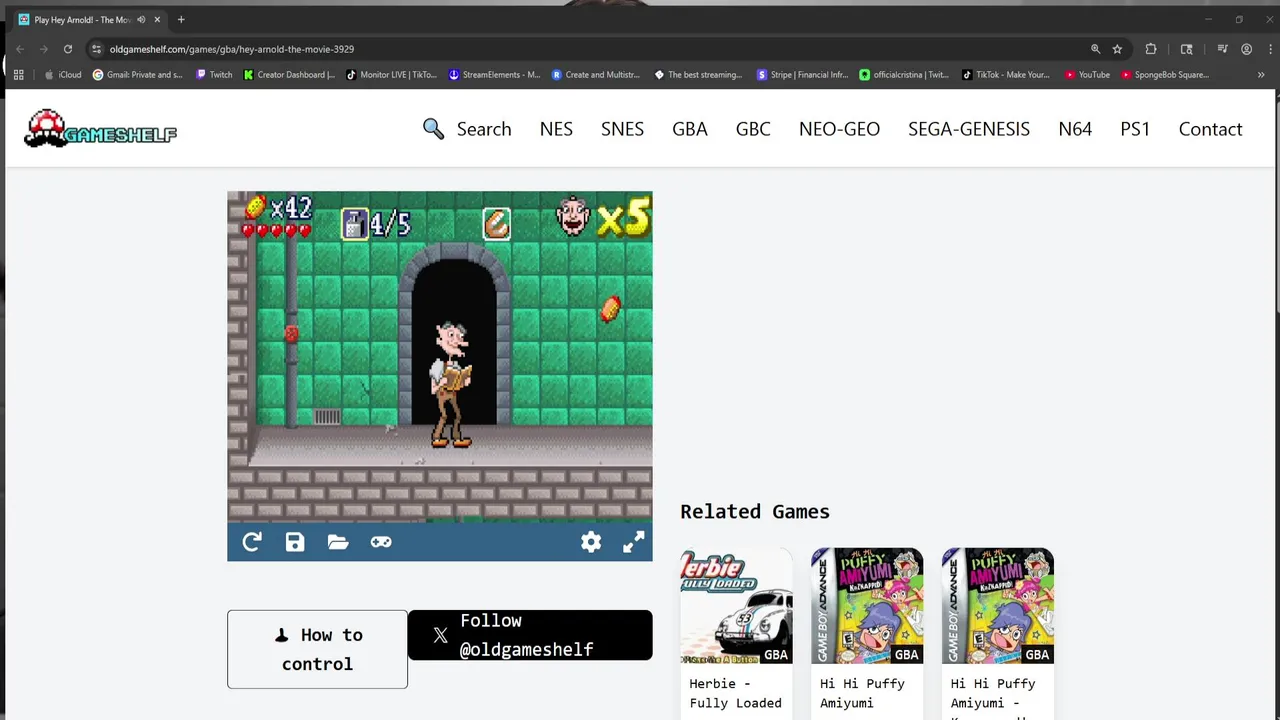Open Herbie - Fully Loaded title link
This screenshot has height=720, width=1280.
[735, 693]
